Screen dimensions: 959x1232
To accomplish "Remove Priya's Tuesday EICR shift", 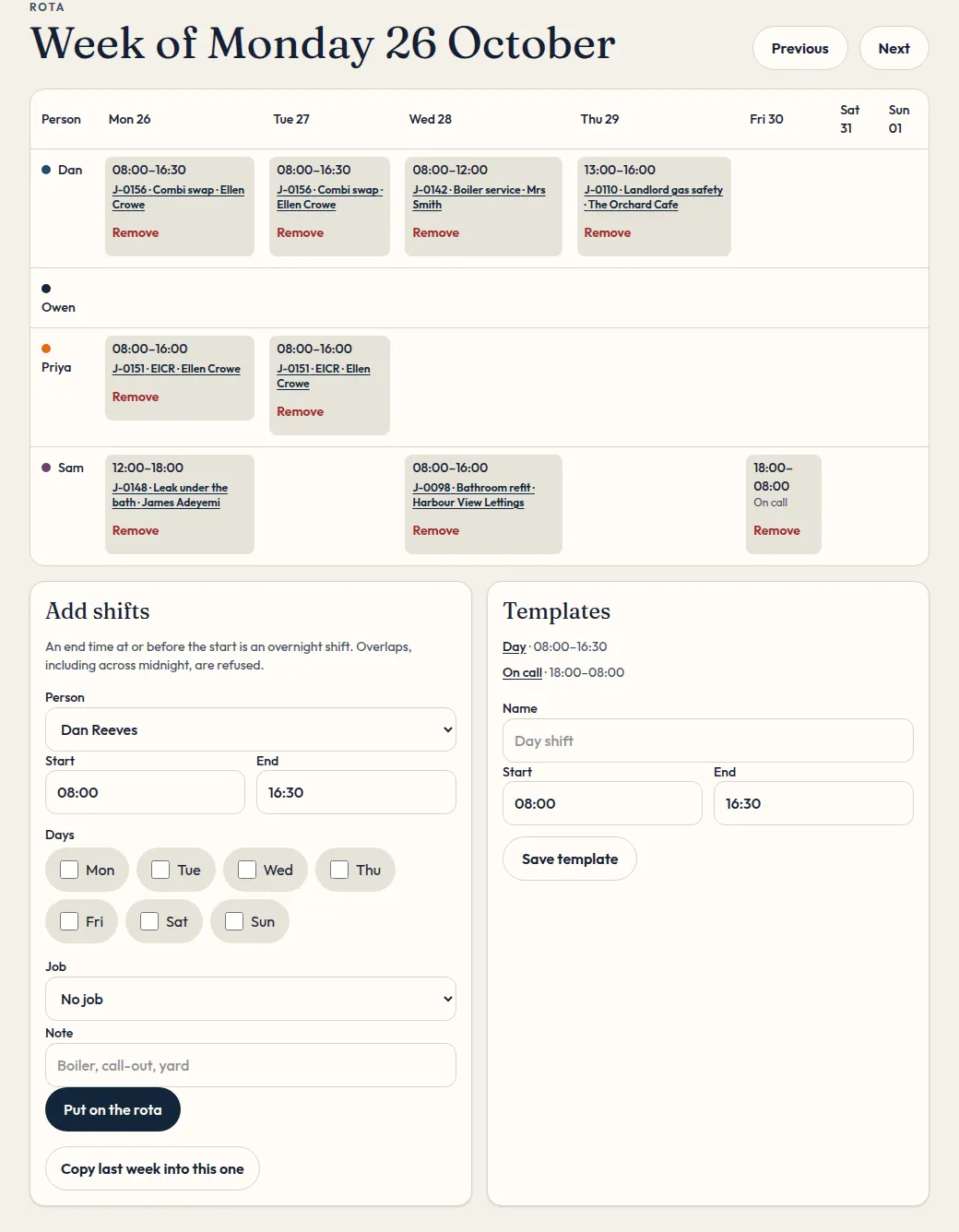I will pos(301,411).
